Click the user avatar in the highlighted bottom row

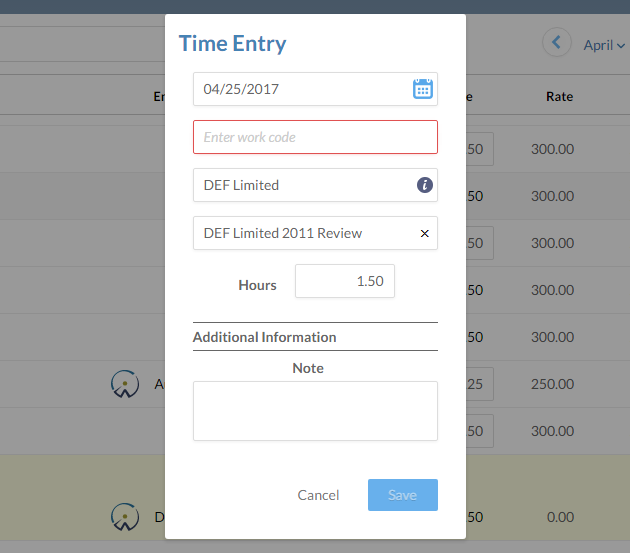tap(124, 516)
